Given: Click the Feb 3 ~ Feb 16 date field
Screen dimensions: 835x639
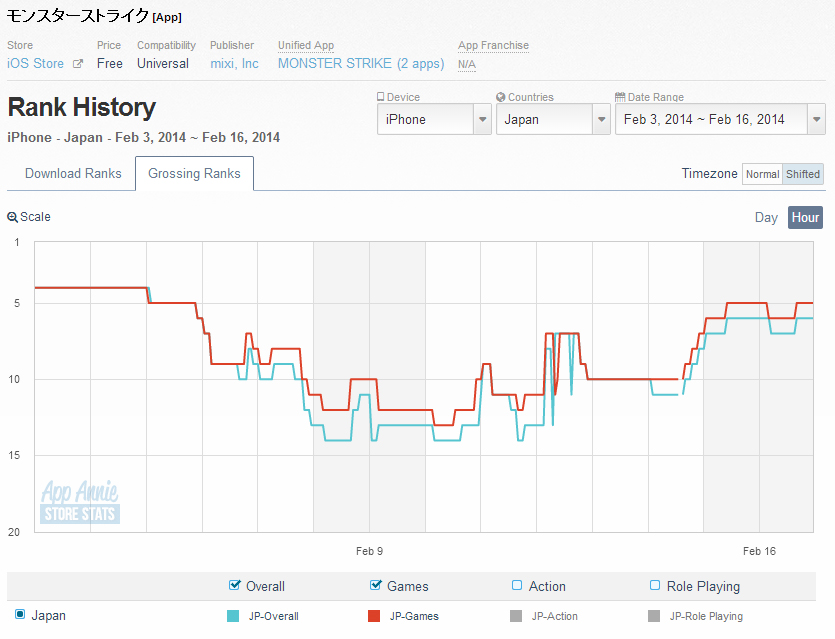Looking at the screenshot, I should tap(720, 119).
